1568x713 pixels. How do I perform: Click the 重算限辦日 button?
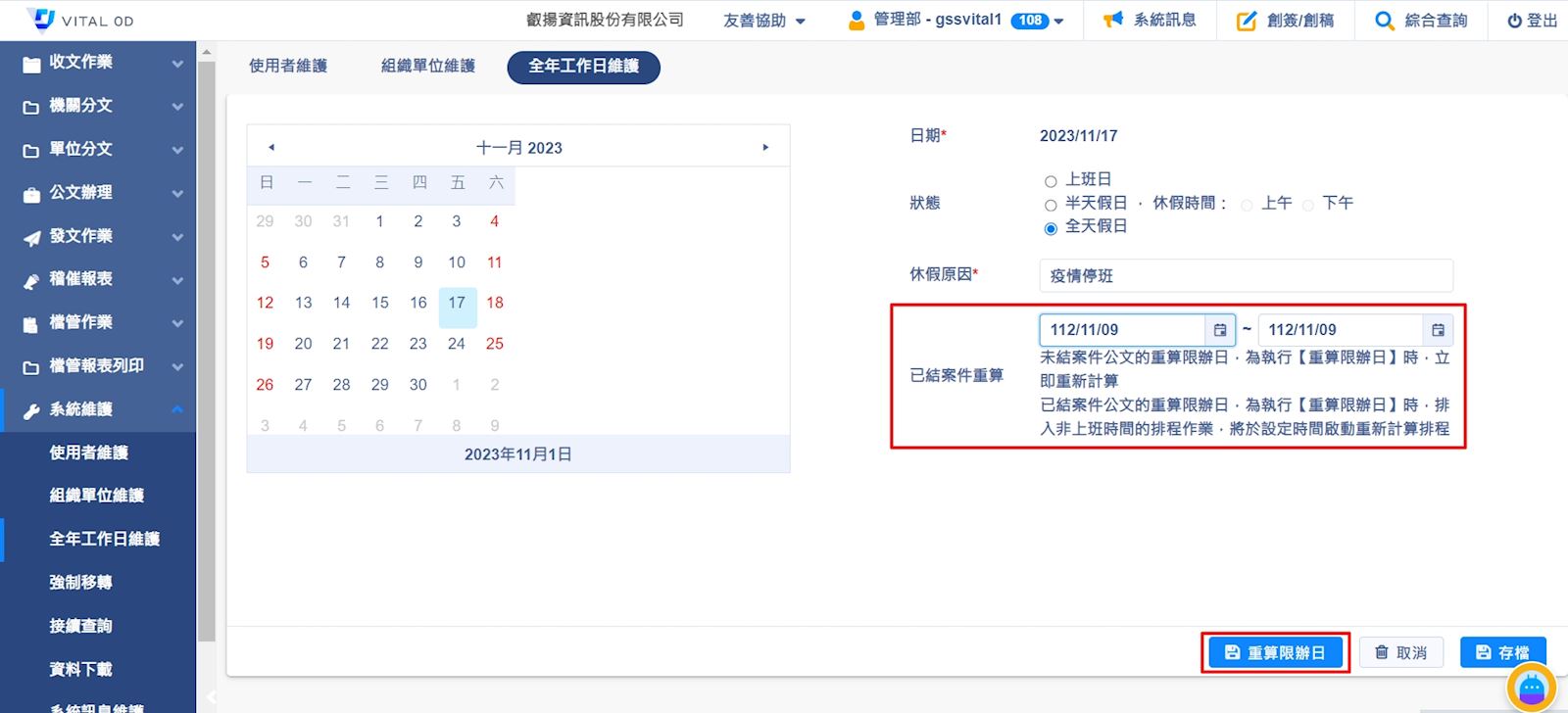pyautogui.click(x=1275, y=652)
